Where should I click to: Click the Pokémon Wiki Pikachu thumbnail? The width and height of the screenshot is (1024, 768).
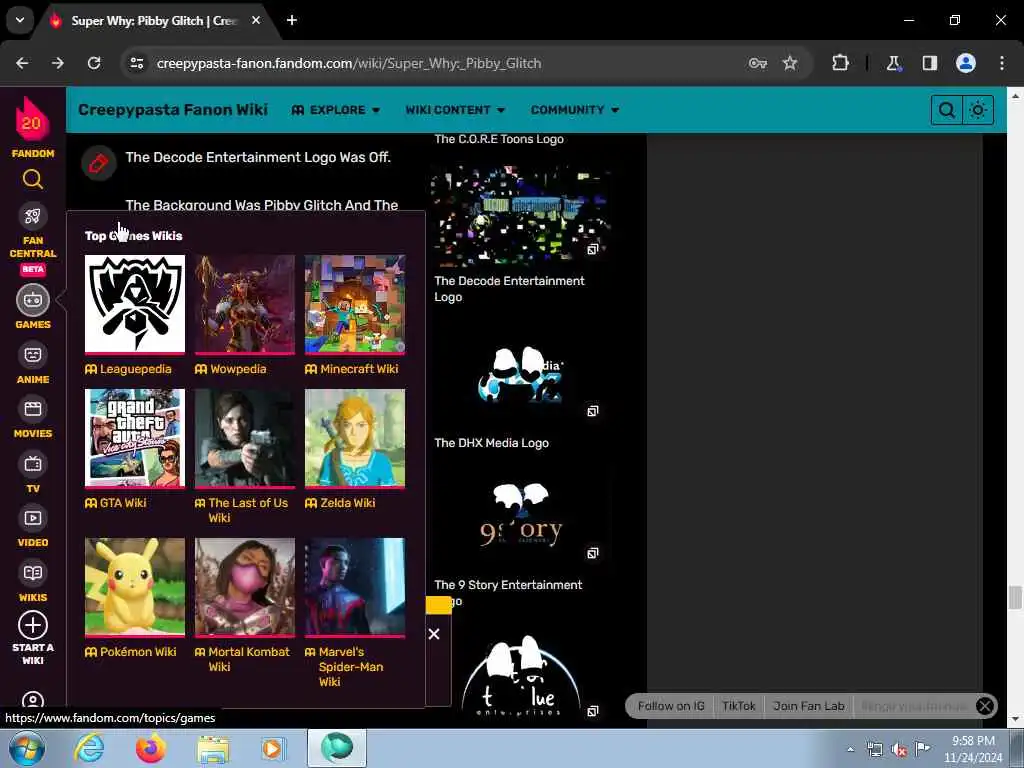coord(135,587)
